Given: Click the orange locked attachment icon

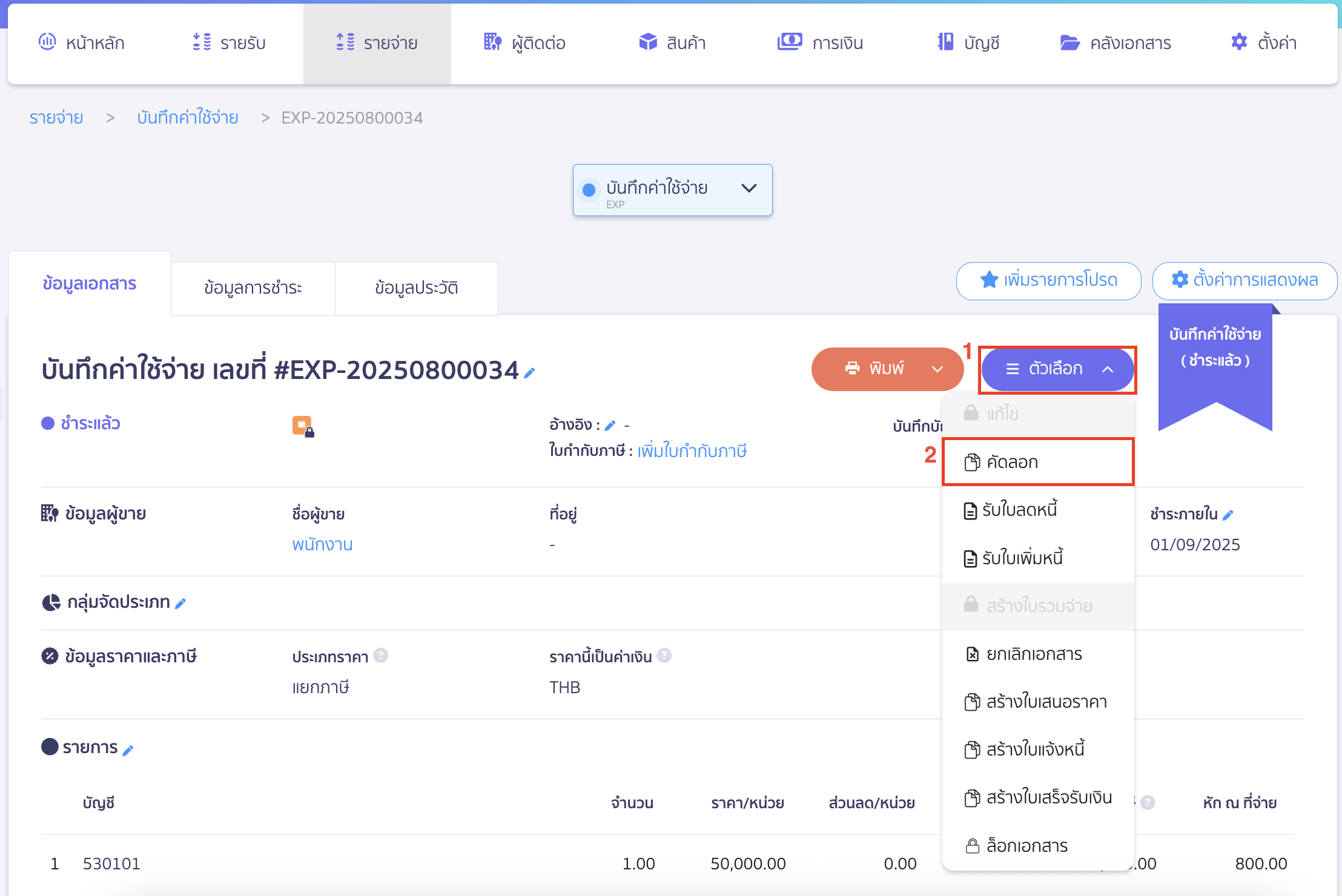Looking at the screenshot, I should [302, 426].
